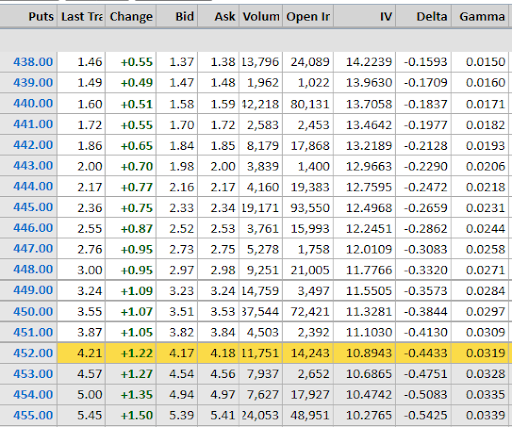Select the +1.50 change cell
This screenshot has height=427, width=512.
pyautogui.click(x=131, y=415)
